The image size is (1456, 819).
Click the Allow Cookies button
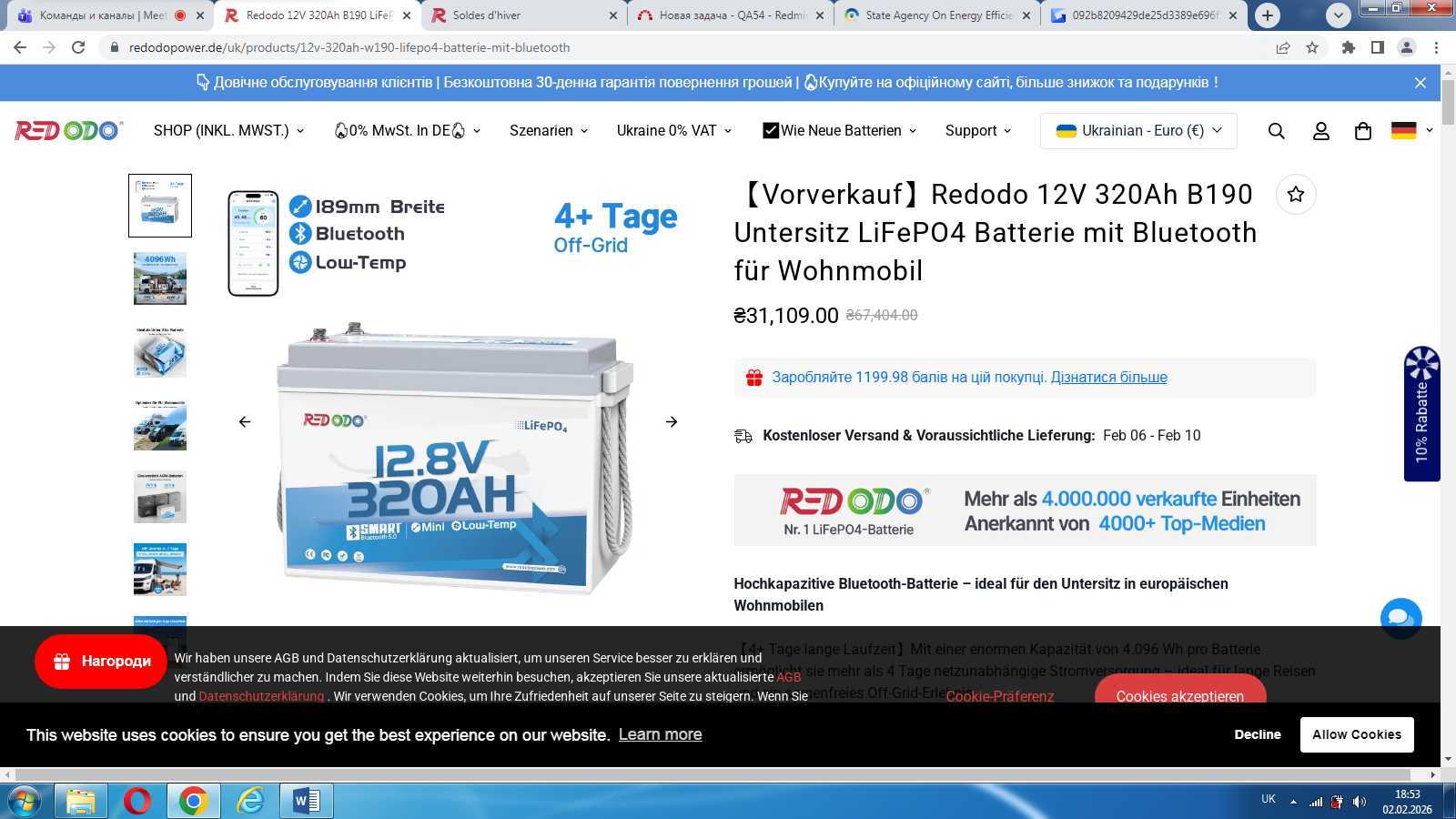click(1357, 734)
